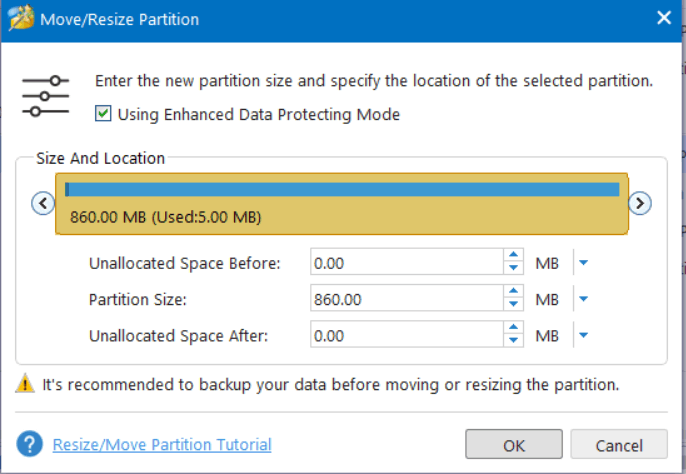The height and width of the screenshot is (474, 686).
Task: Open the Resize/Move Partition Tutorial link
Action: (162, 444)
